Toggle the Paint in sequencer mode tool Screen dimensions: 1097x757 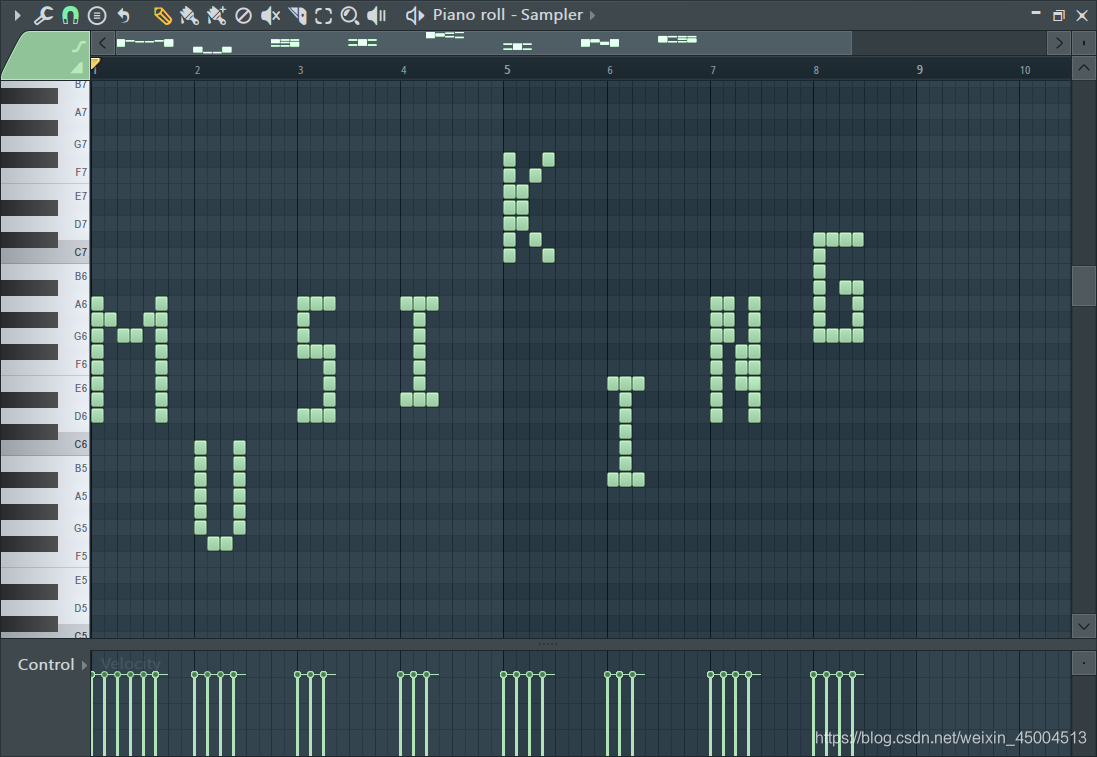(x=216, y=15)
